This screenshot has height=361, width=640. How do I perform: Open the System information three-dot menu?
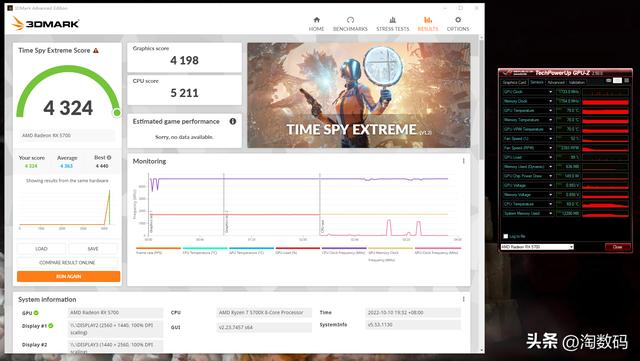tap(463, 299)
